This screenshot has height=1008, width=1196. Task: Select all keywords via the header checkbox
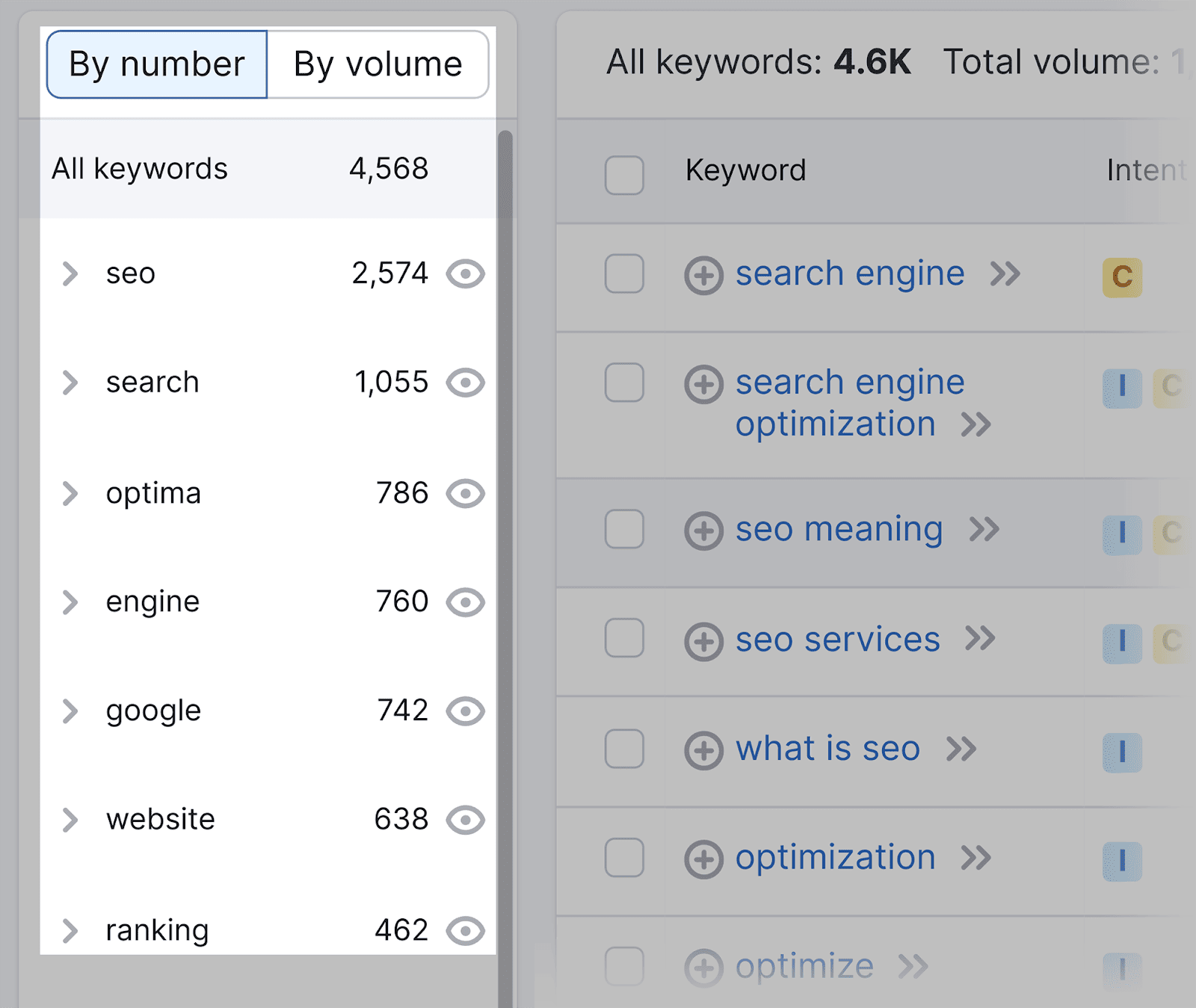coord(624,176)
